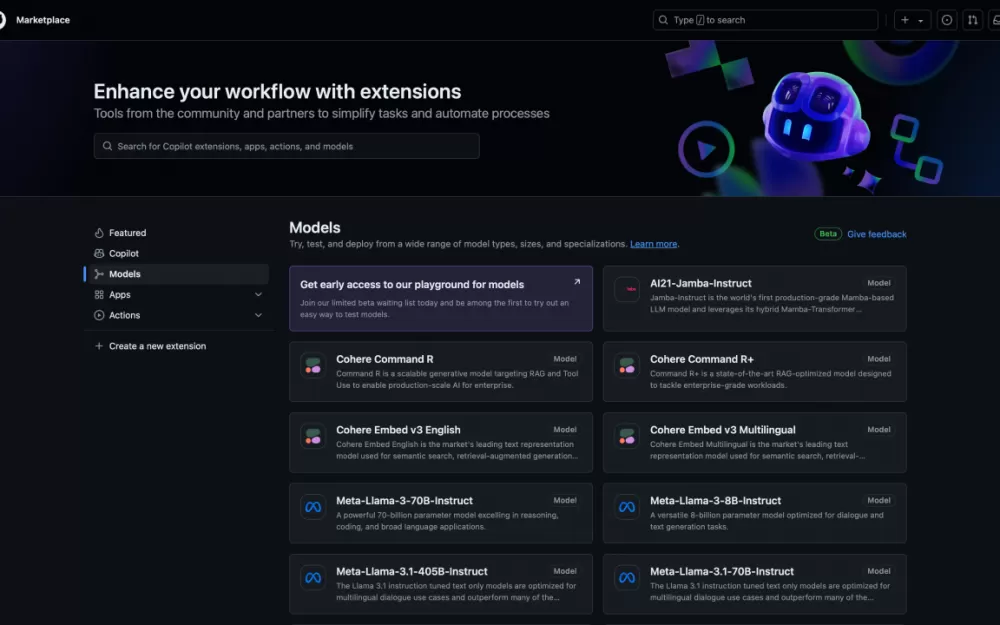Click the Model label on AI21-Jamba-Instruct

(878, 283)
